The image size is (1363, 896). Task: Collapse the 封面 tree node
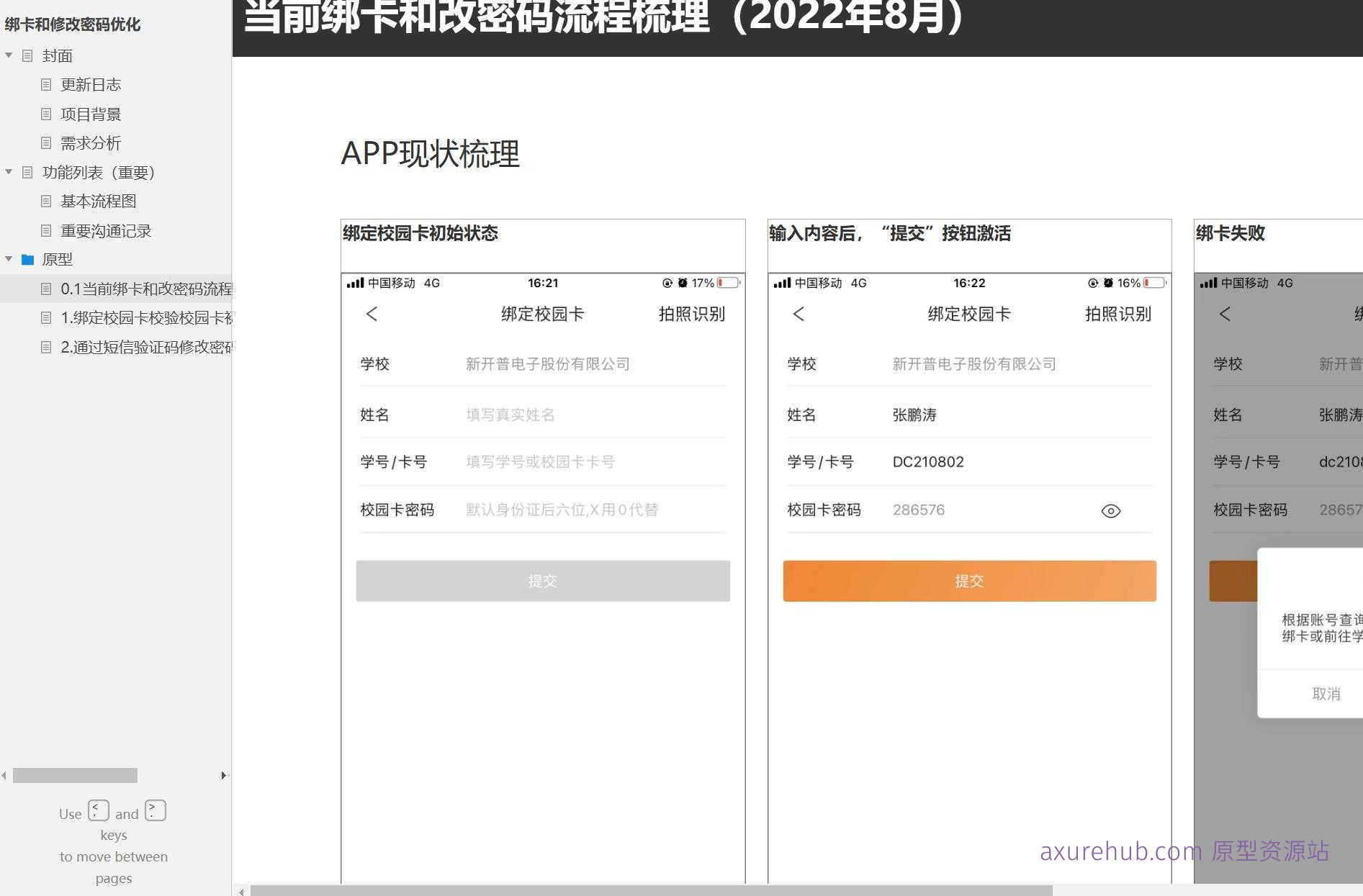coord(9,55)
